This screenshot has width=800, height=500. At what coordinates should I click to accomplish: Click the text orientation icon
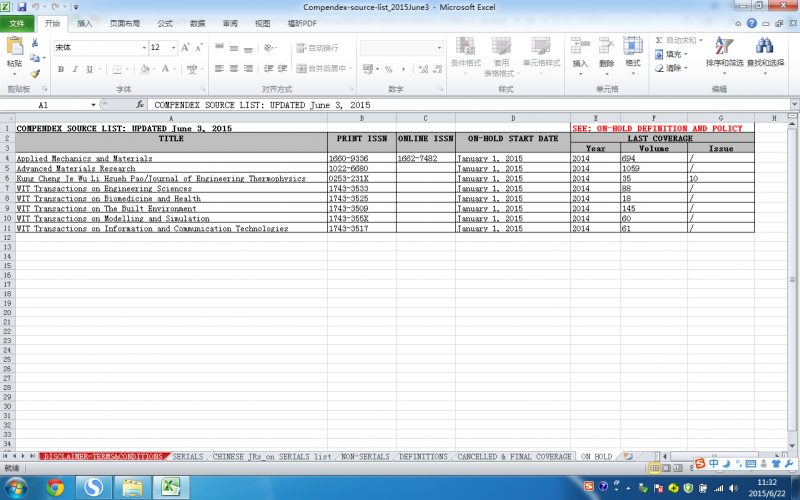[x=268, y=47]
